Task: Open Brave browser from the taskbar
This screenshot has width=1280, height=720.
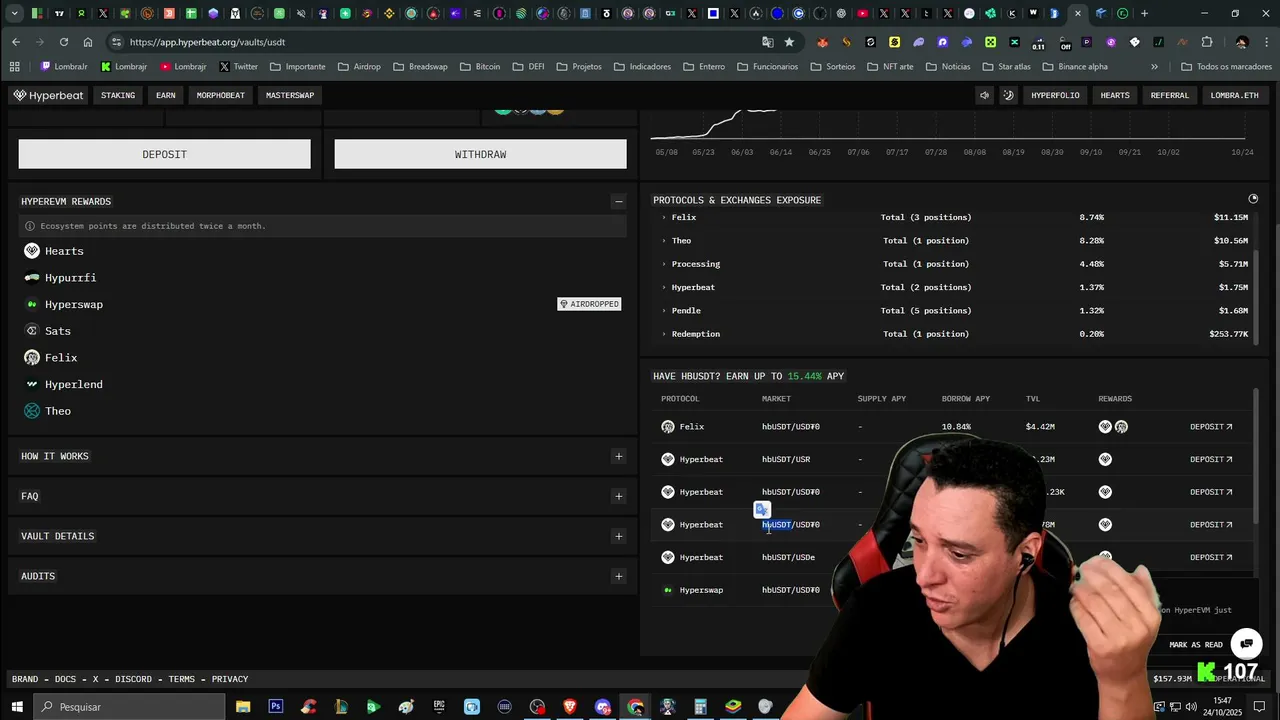Action: point(570,707)
